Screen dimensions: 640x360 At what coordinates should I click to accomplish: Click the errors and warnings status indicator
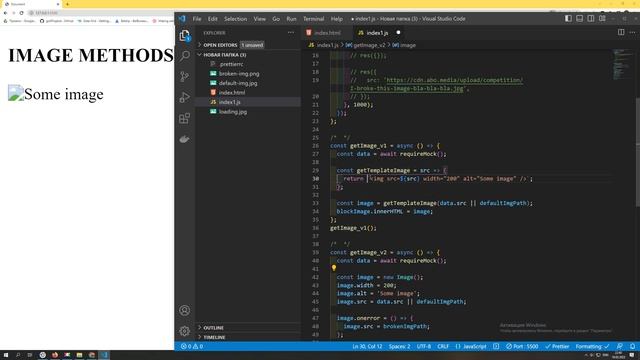point(192,347)
